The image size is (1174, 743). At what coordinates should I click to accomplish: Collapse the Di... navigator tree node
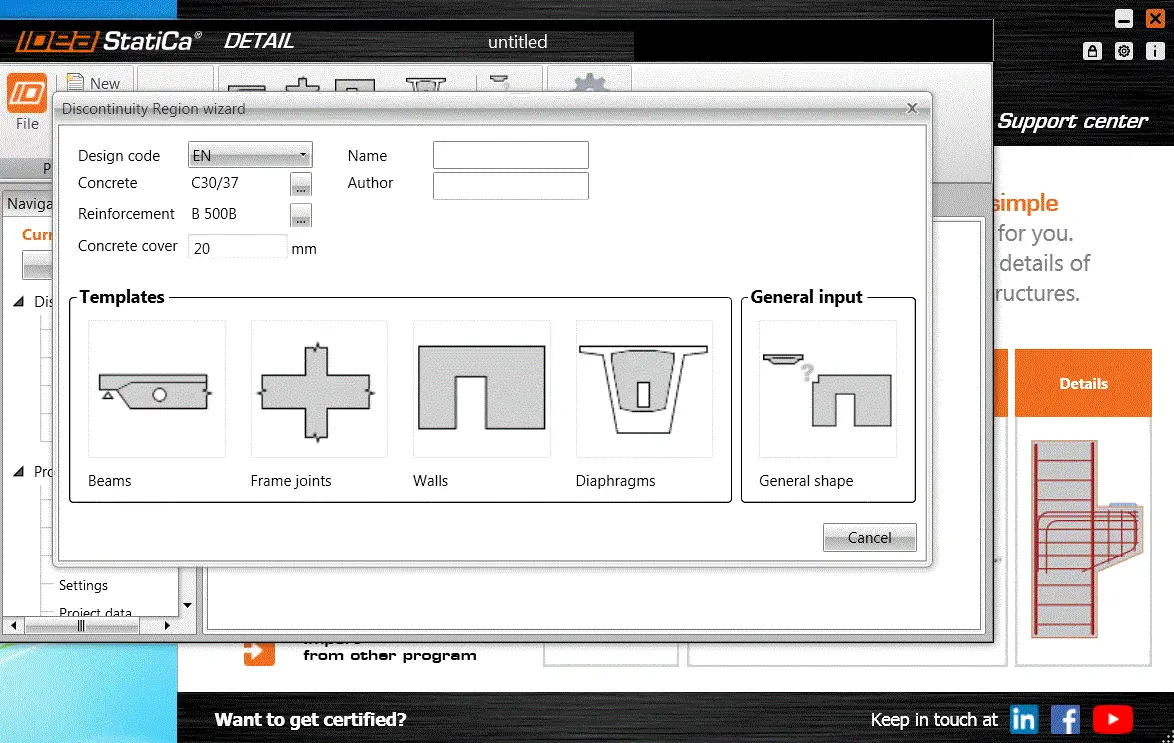[19, 301]
